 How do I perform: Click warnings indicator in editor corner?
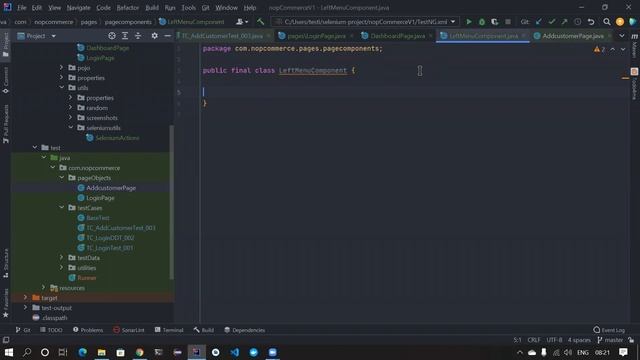[599, 49]
